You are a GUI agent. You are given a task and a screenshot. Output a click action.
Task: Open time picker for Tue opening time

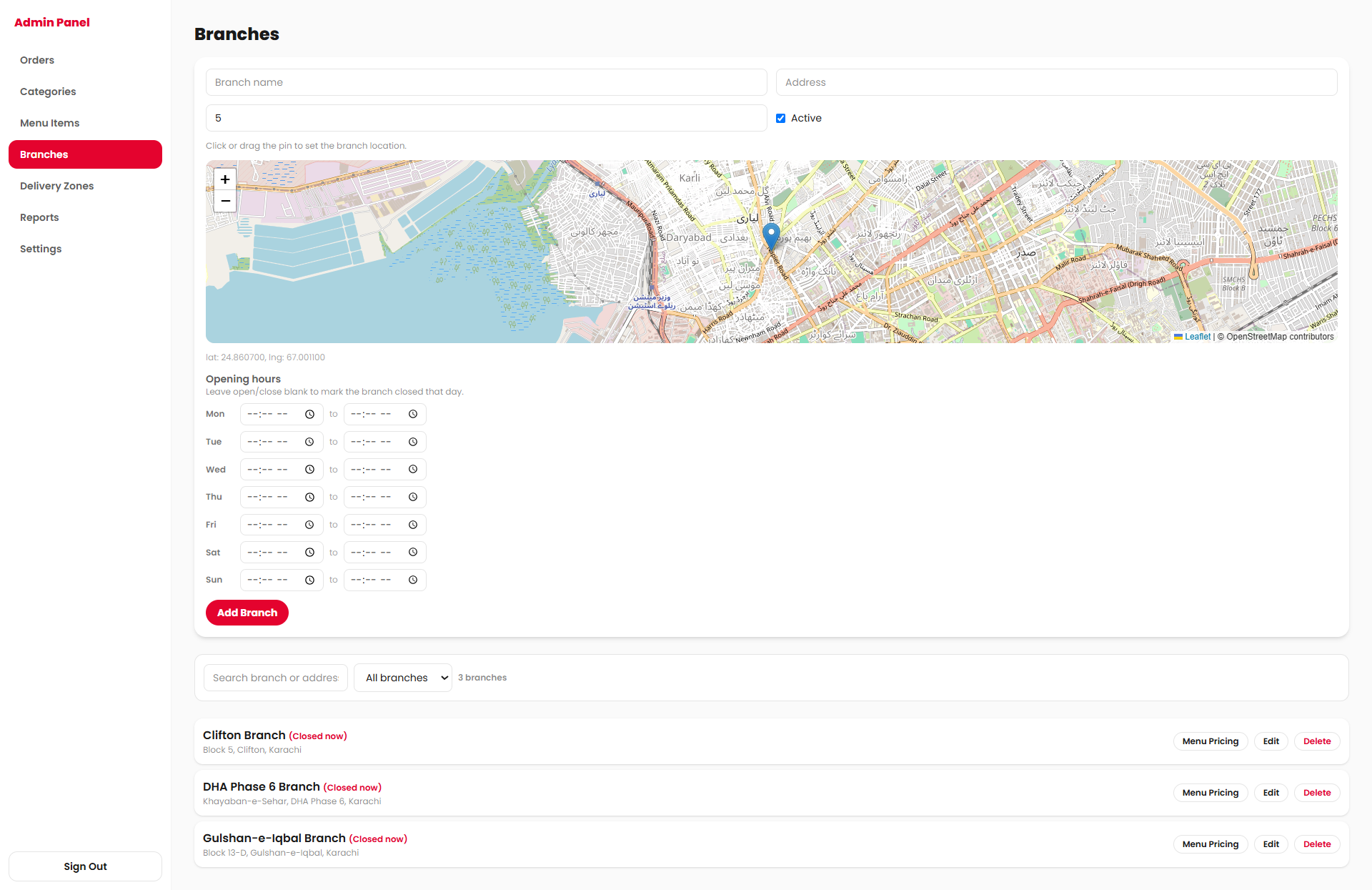pyautogui.click(x=309, y=442)
